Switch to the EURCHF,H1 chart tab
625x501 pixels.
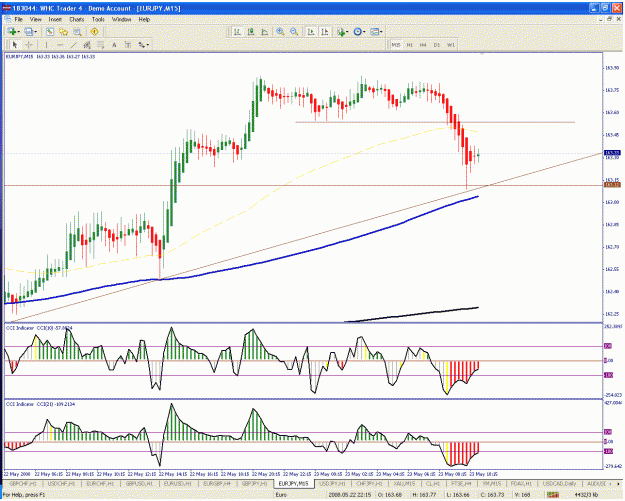click(100, 484)
